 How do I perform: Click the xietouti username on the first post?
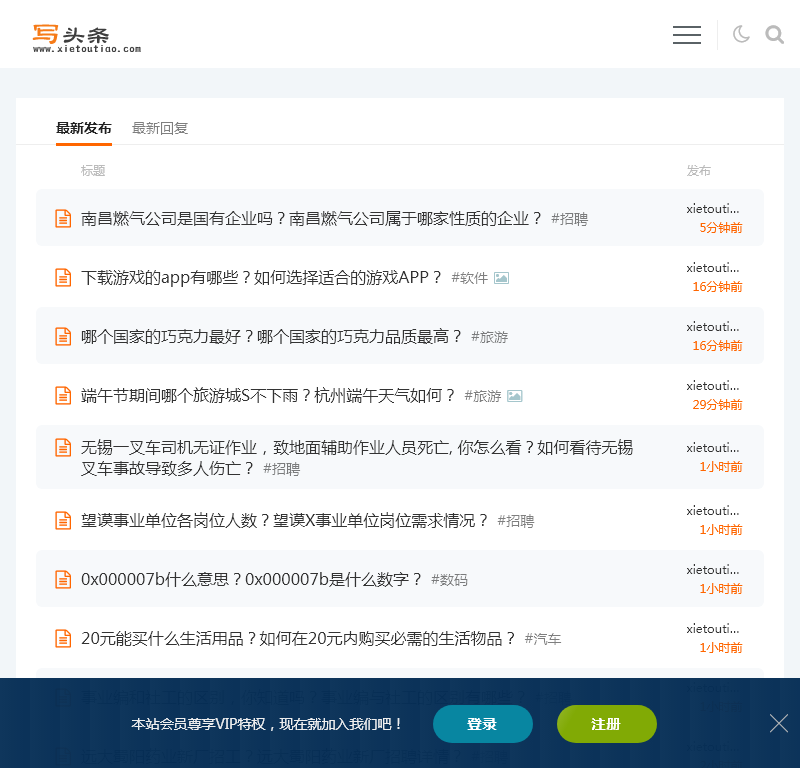[713, 209]
